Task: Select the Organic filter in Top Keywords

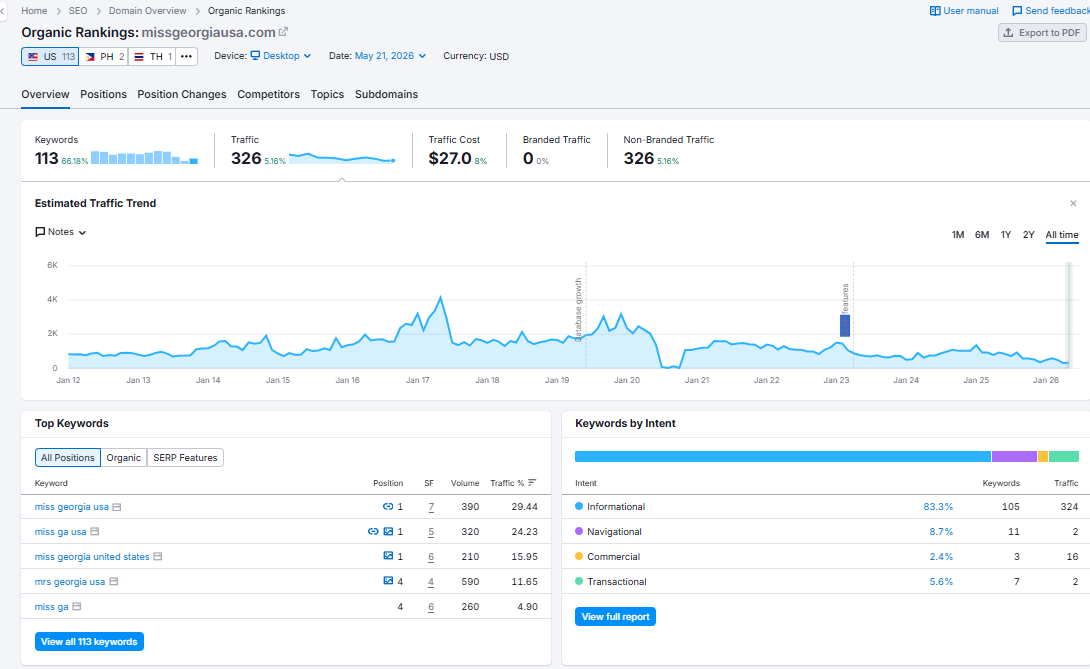Action: point(124,458)
